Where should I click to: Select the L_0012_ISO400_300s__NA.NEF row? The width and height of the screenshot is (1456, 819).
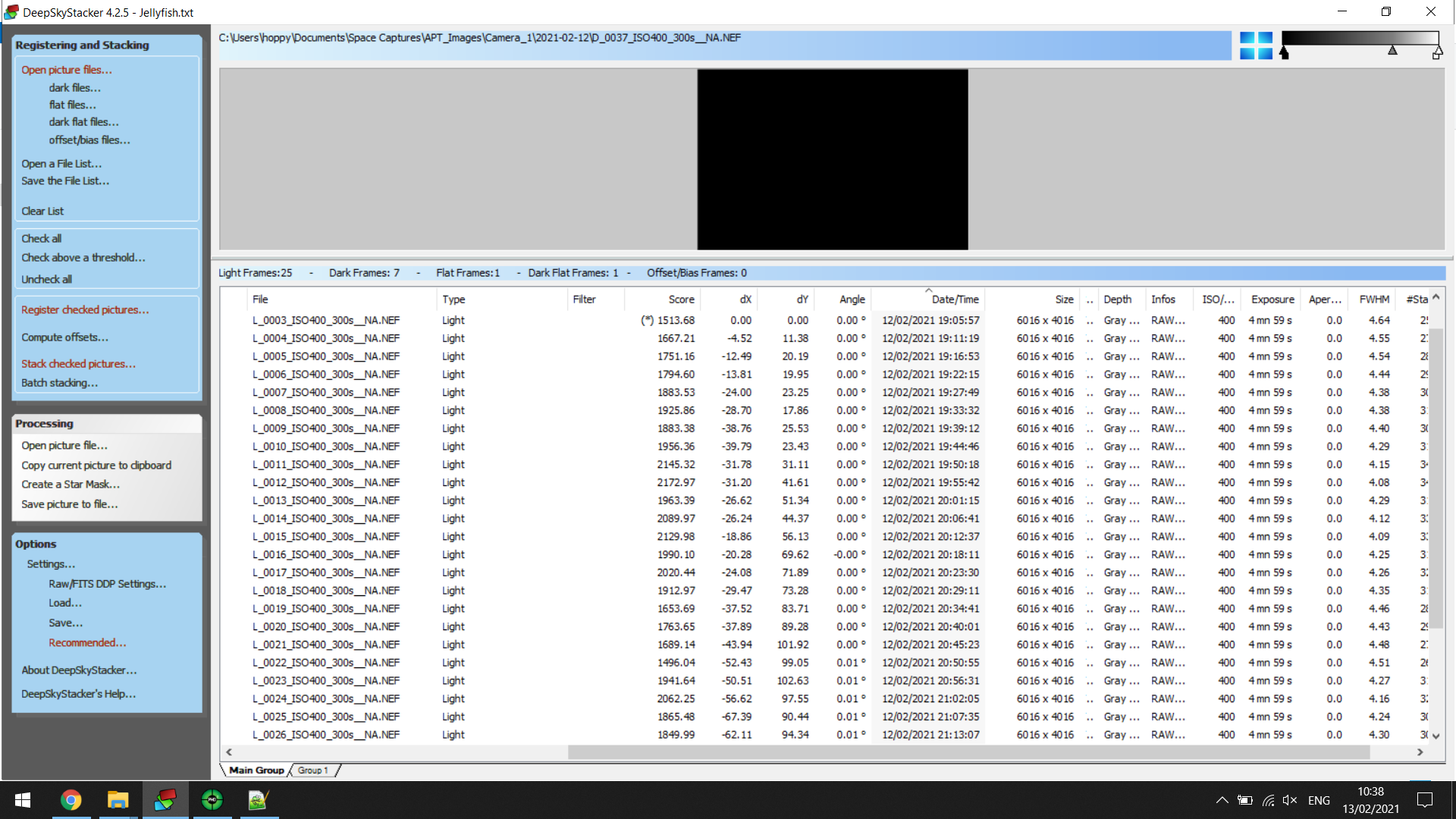(326, 482)
